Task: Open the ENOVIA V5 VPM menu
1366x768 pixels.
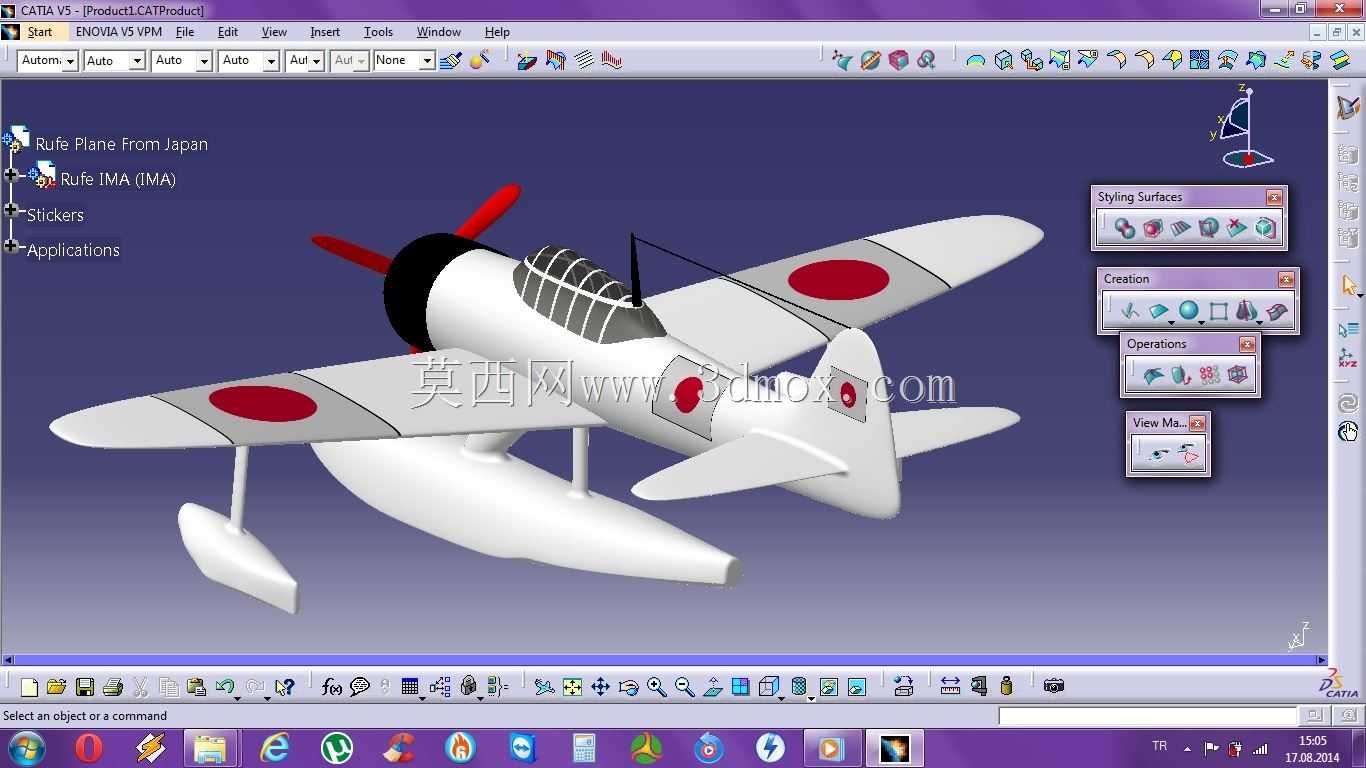Action: (x=119, y=32)
